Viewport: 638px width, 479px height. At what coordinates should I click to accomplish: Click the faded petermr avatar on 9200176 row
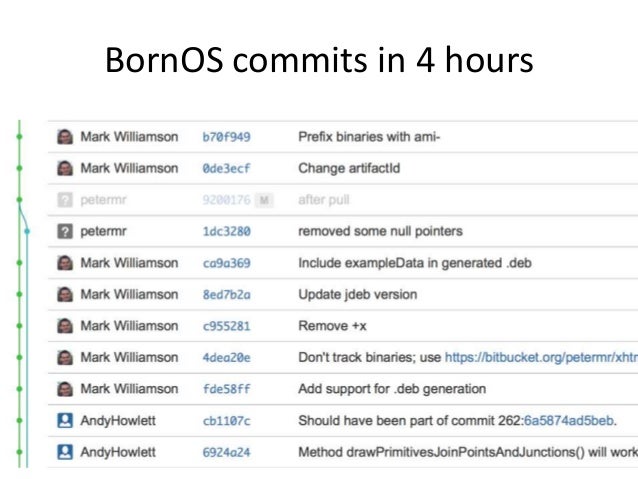(x=65, y=199)
